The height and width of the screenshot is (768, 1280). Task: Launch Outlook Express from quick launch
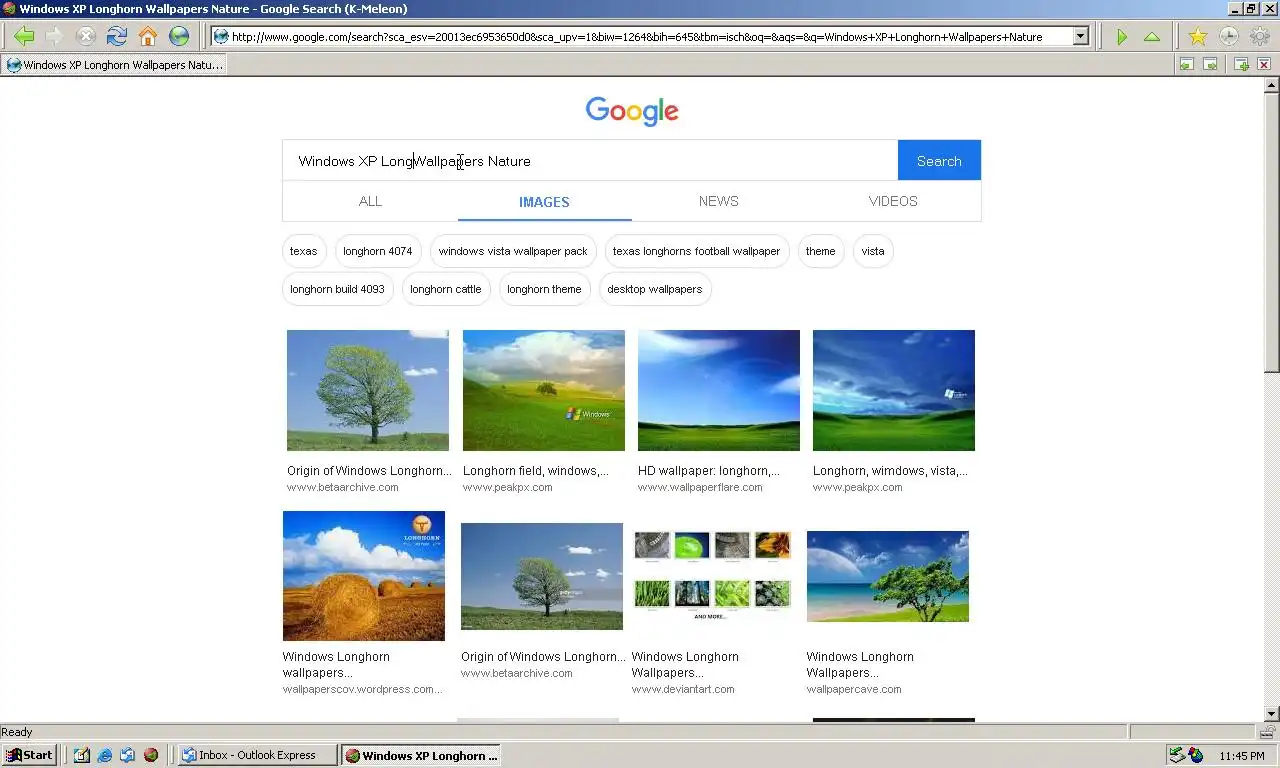tap(128, 755)
